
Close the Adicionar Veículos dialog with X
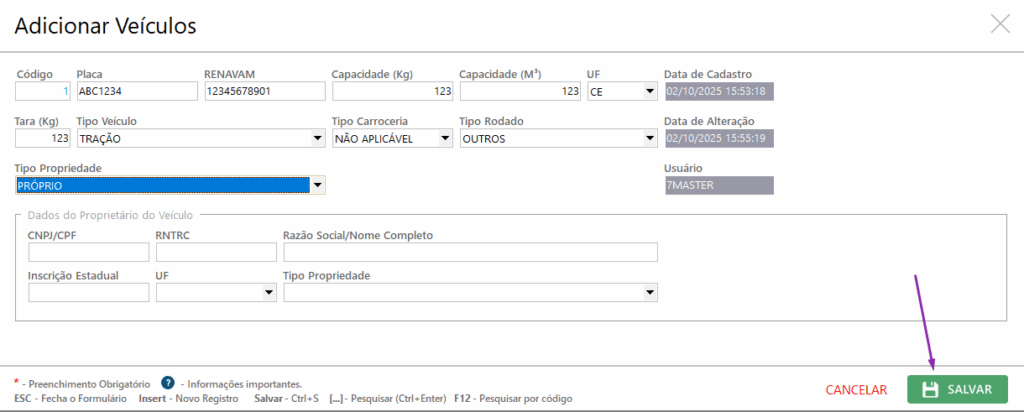coord(1000,24)
